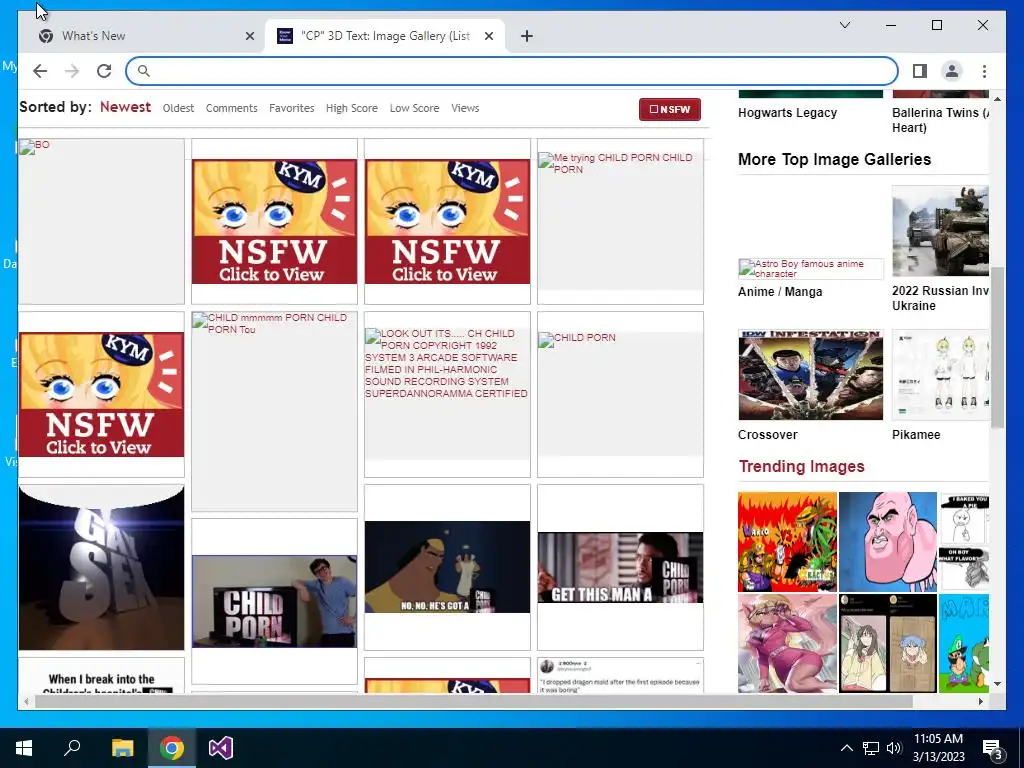Click the magnifier icon in the address bar
1024x768 pixels.
coord(144,71)
